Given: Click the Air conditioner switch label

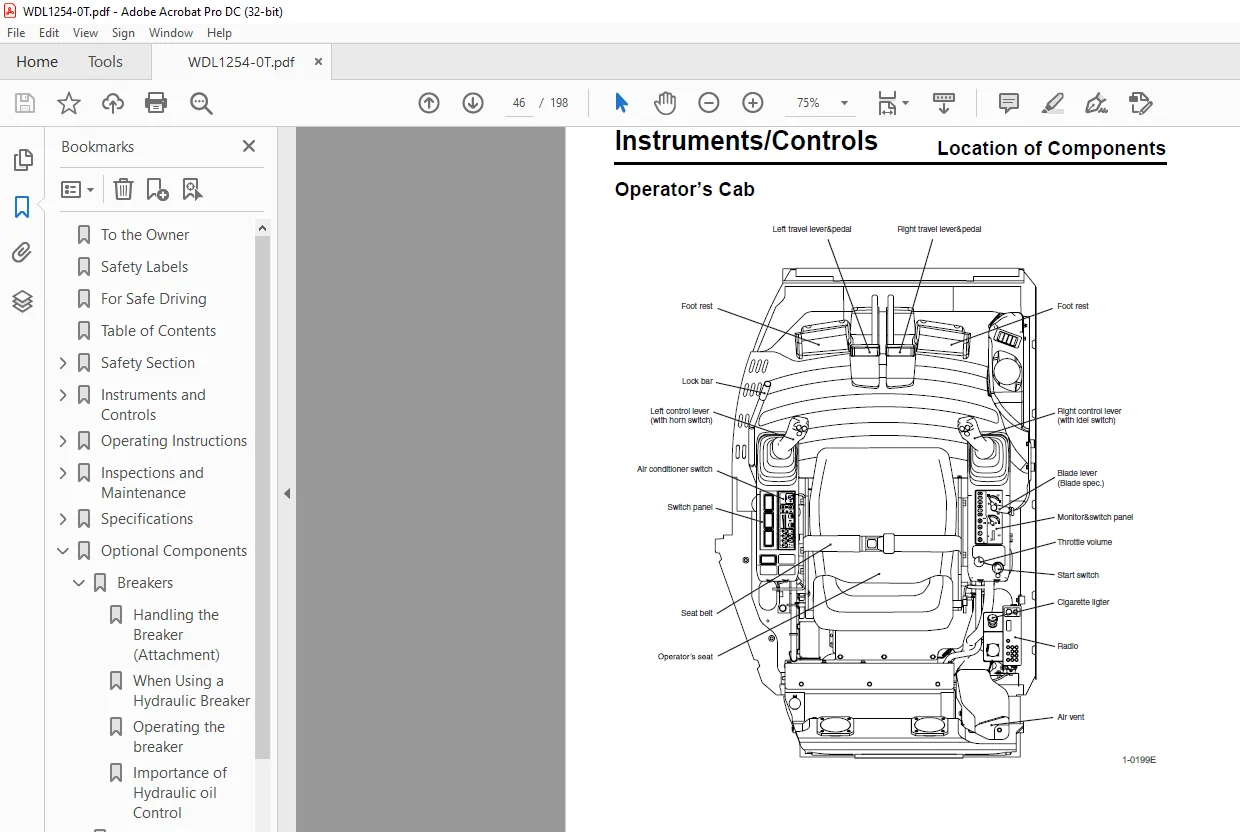Looking at the screenshot, I should click(674, 469).
